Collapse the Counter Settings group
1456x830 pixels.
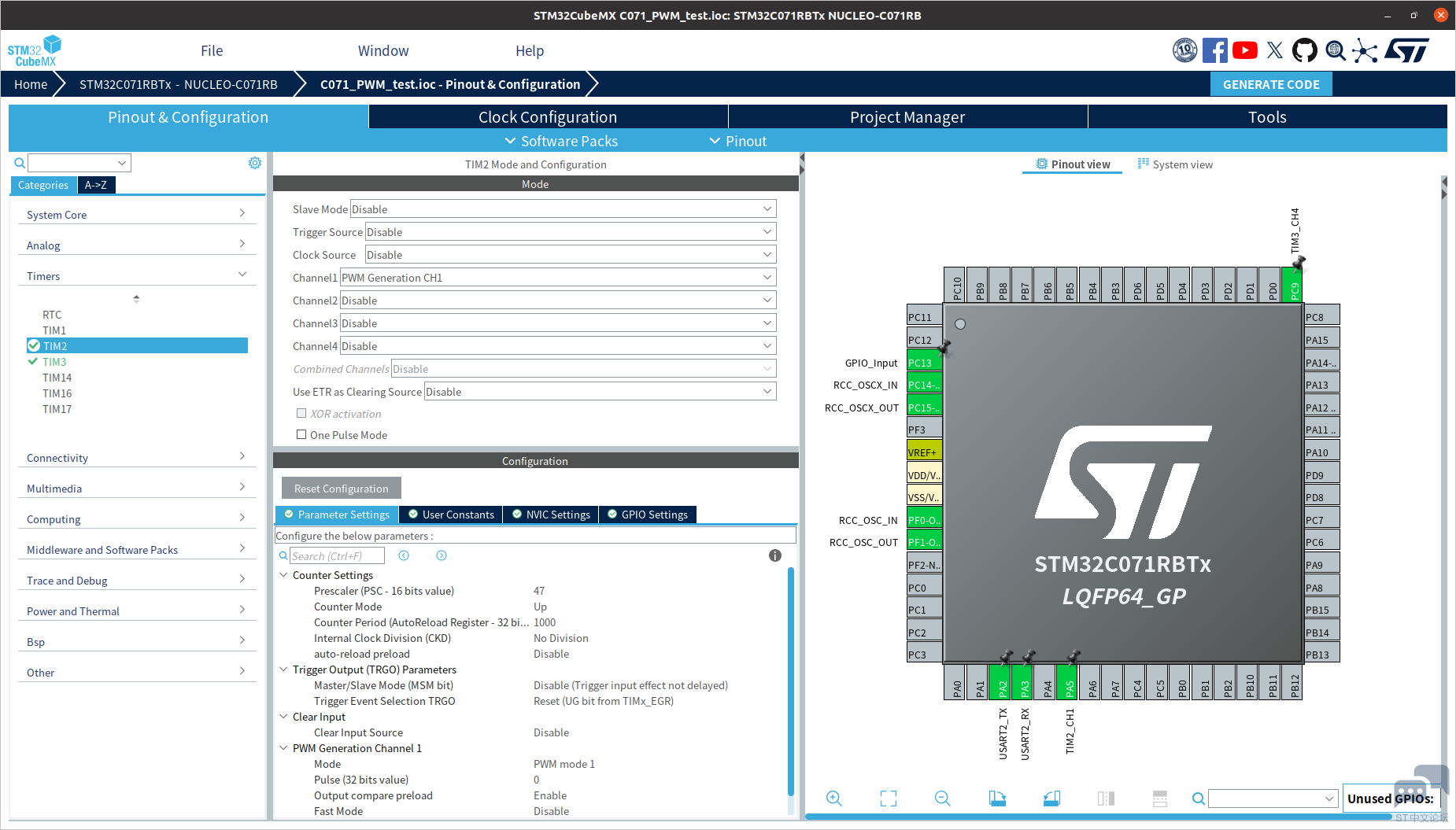(283, 575)
